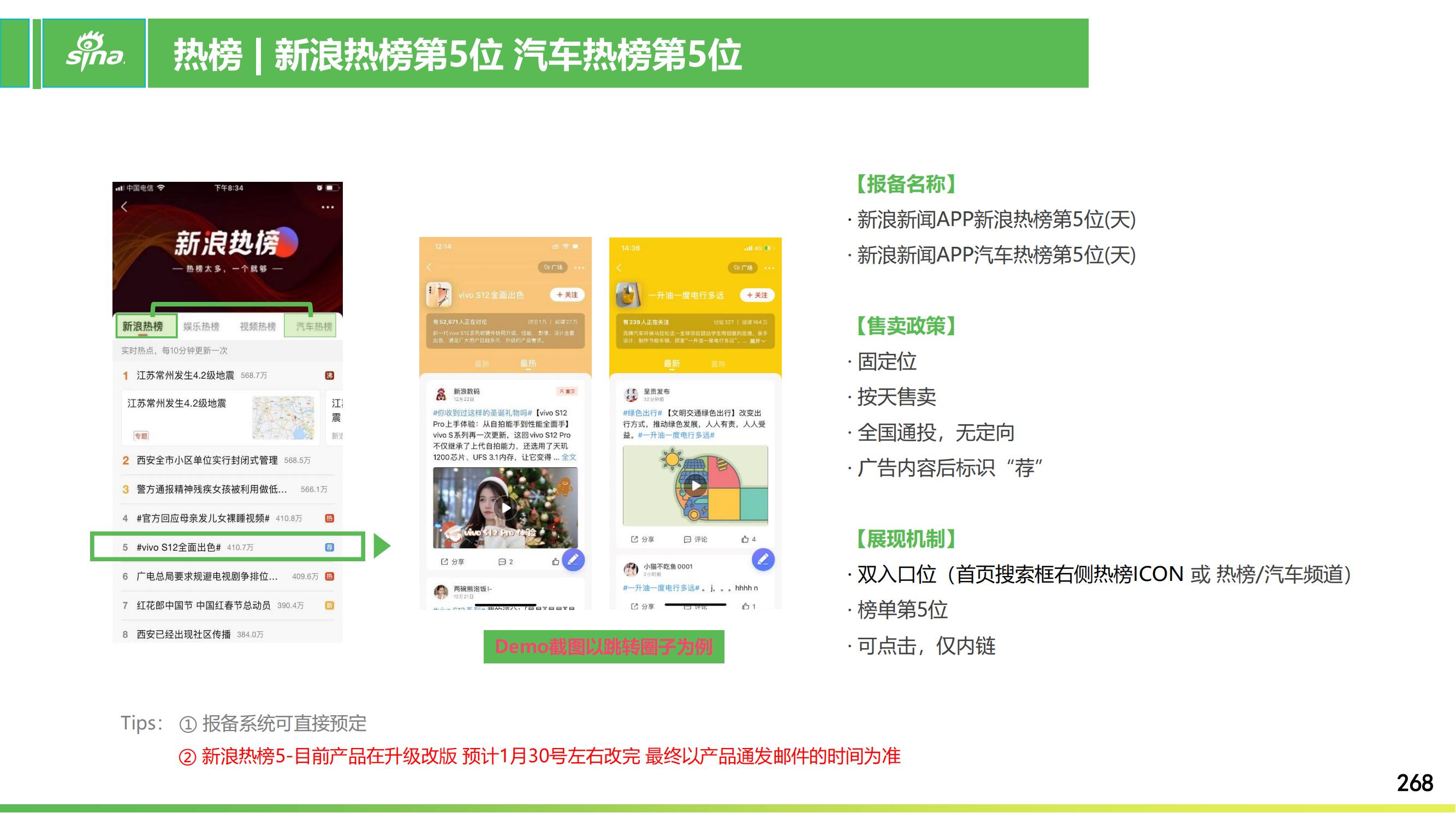This screenshot has height=819, width=1456.
Task: Open comments showing 2 on the 新浪数码 post
Action: point(506,562)
